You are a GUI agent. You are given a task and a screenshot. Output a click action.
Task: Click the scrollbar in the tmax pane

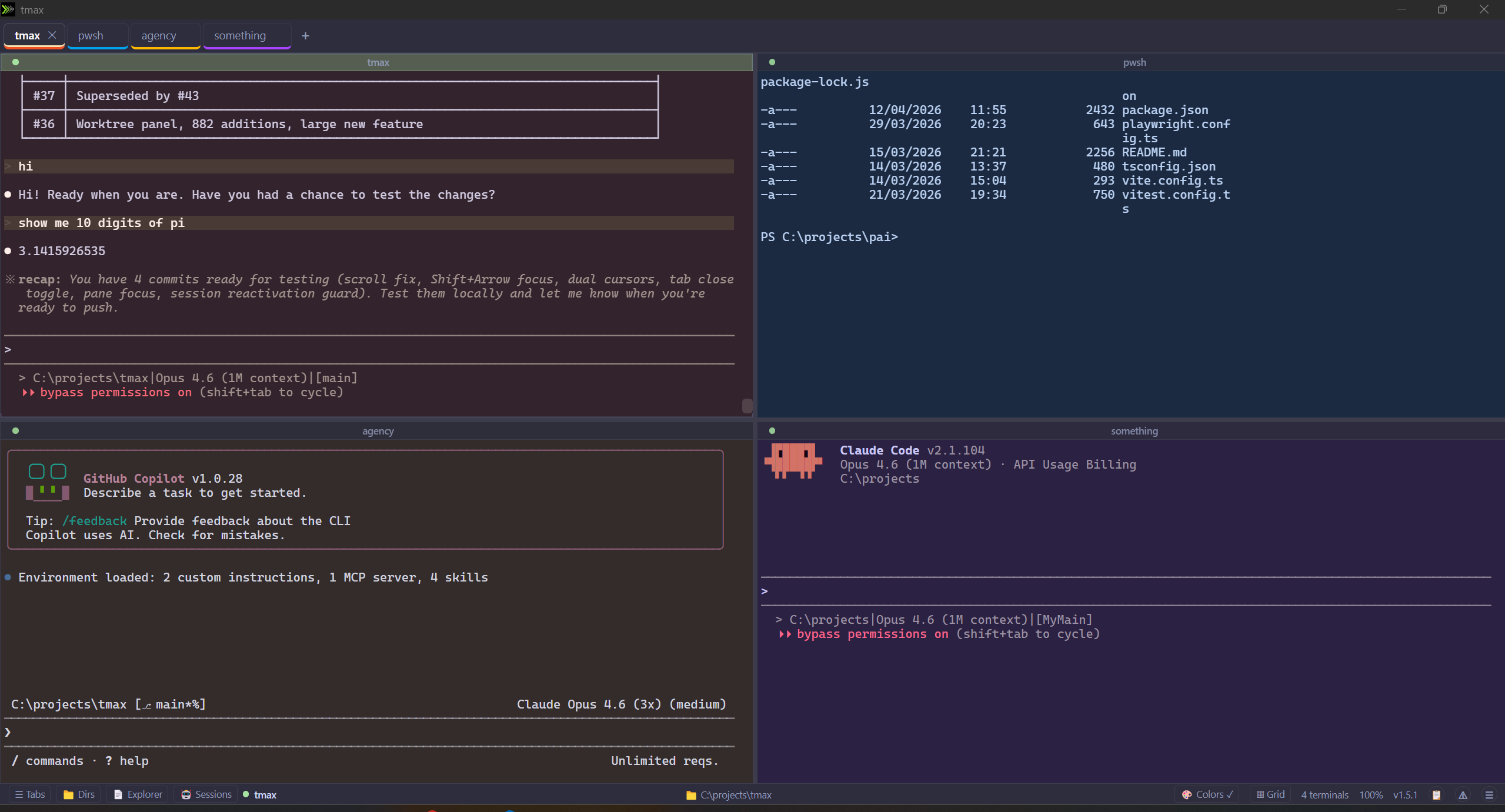747,406
